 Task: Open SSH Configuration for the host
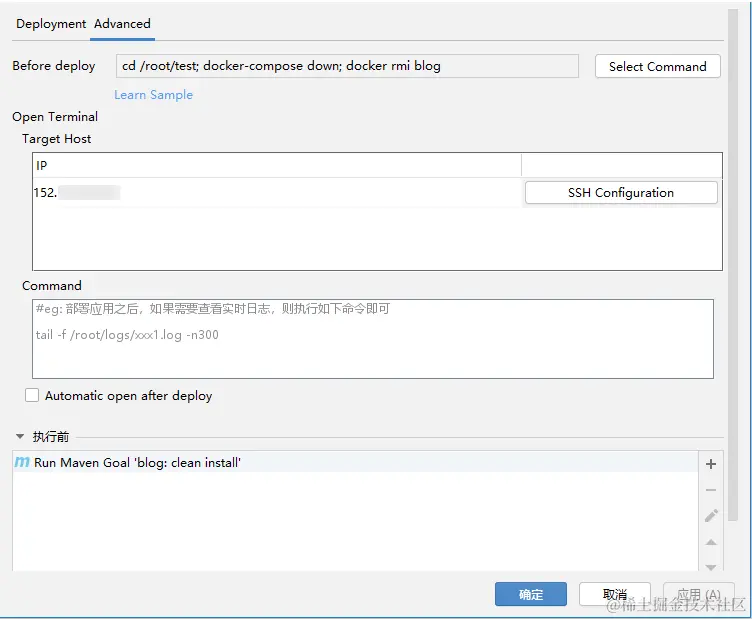pos(621,193)
